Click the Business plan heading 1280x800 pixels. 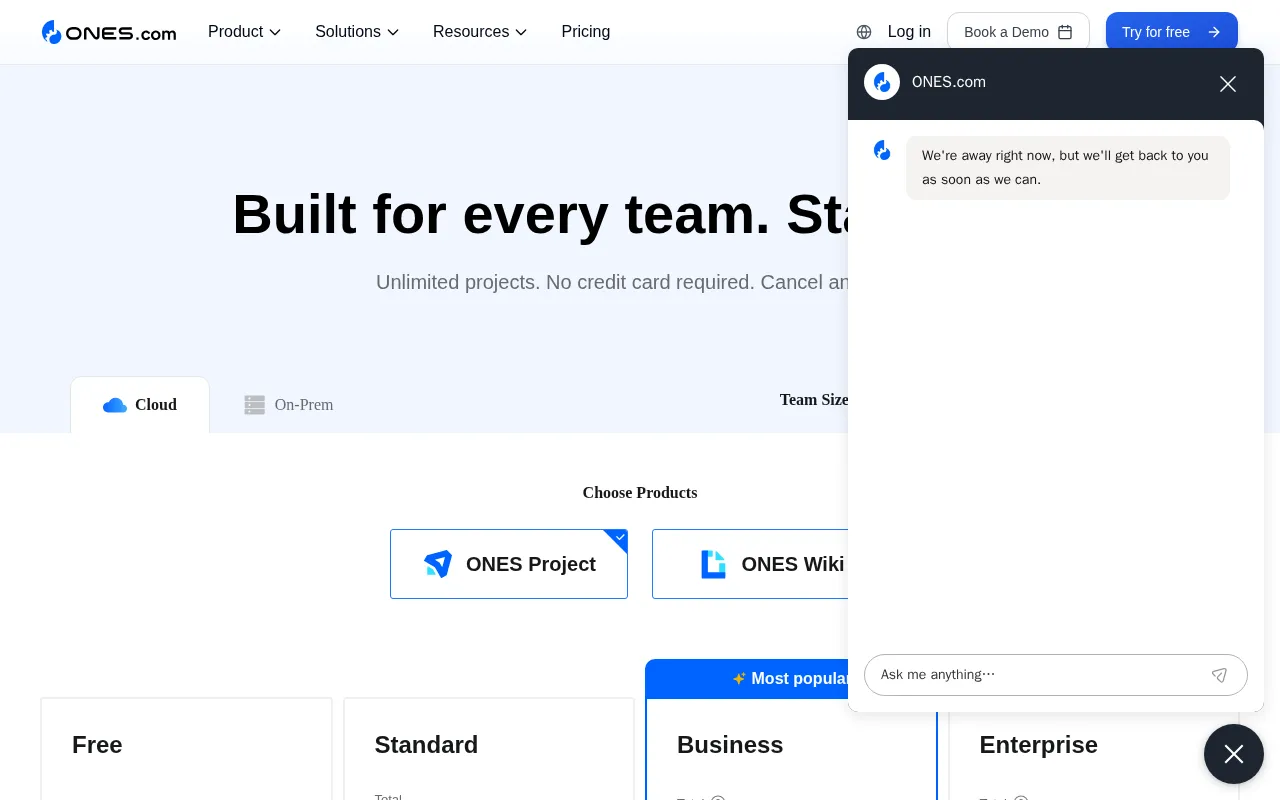coord(730,745)
